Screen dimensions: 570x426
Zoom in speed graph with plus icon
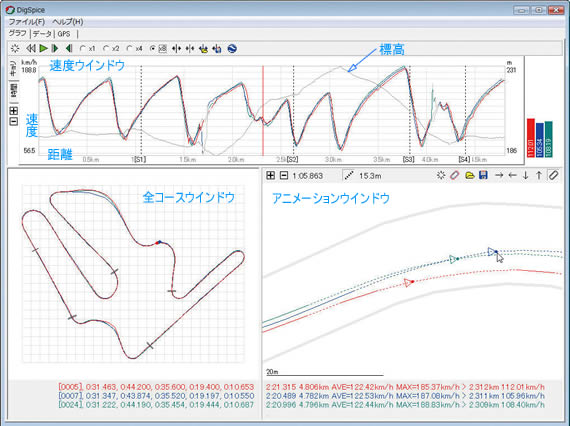point(13,110)
